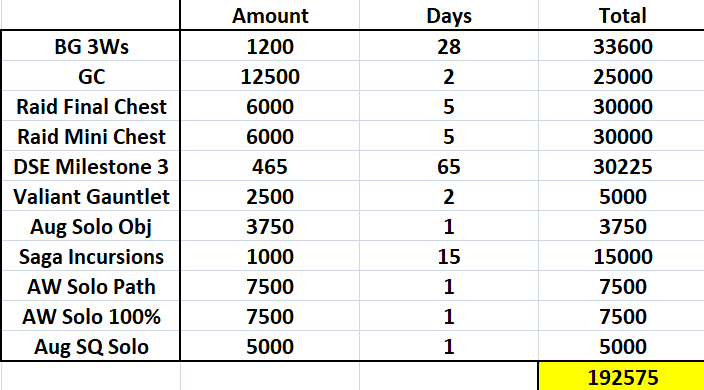
Task: Select the AW Solo 100% label cell
Action: 91,316
